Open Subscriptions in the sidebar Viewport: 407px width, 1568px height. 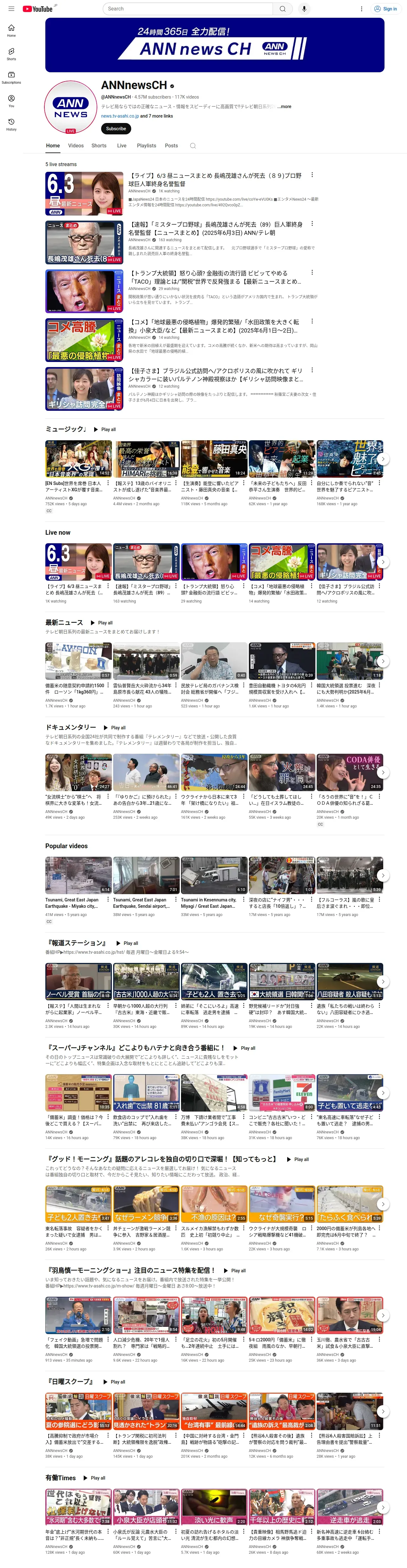click(11, 77)
